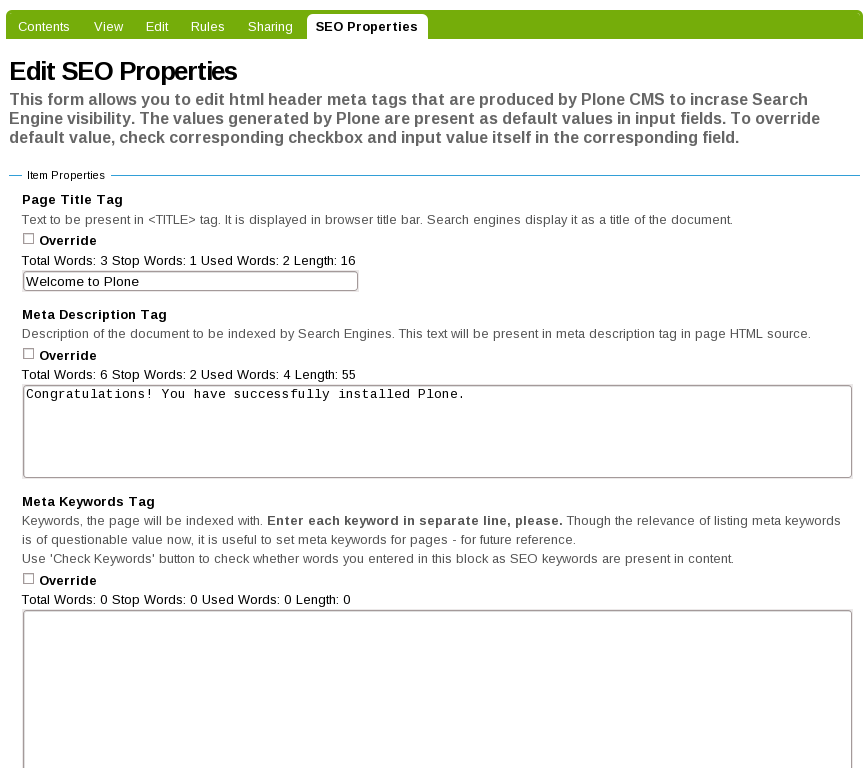Click the 'Item Properties' fieldset legend
The image size is (868, 768).
pyautogui.click(x=66, y=175)
